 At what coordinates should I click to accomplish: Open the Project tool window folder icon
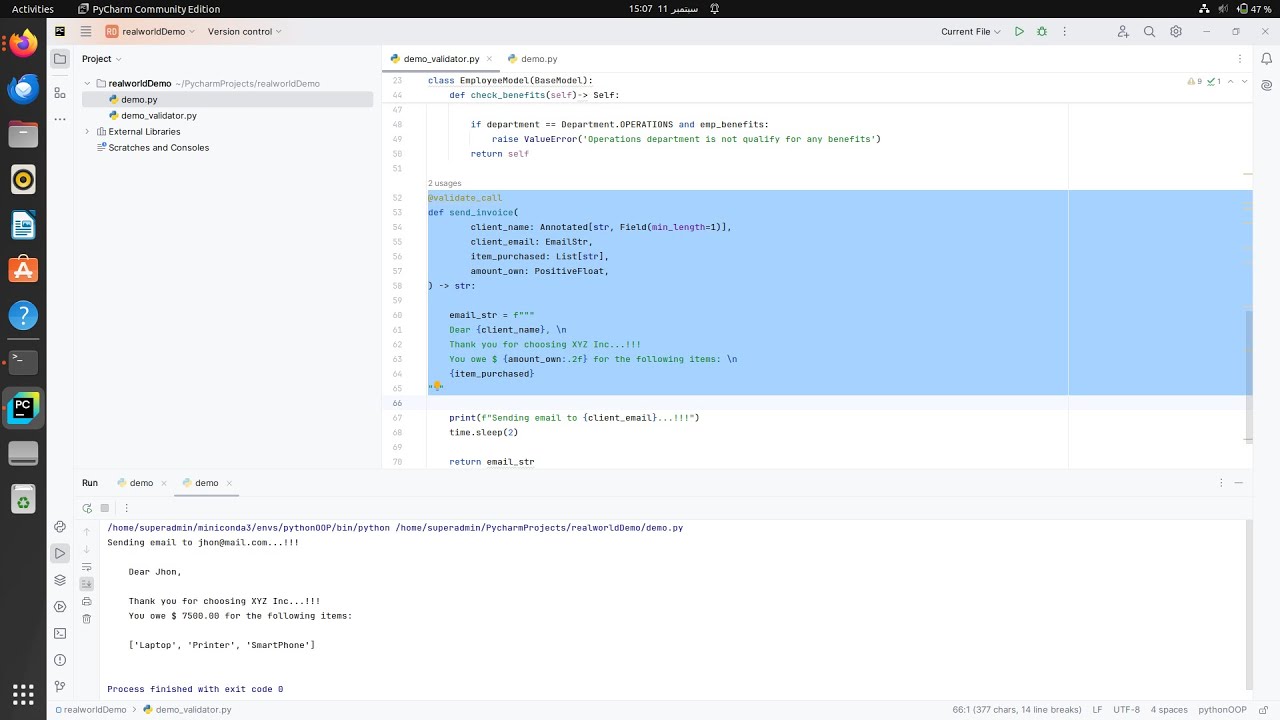tap(60, 59)
